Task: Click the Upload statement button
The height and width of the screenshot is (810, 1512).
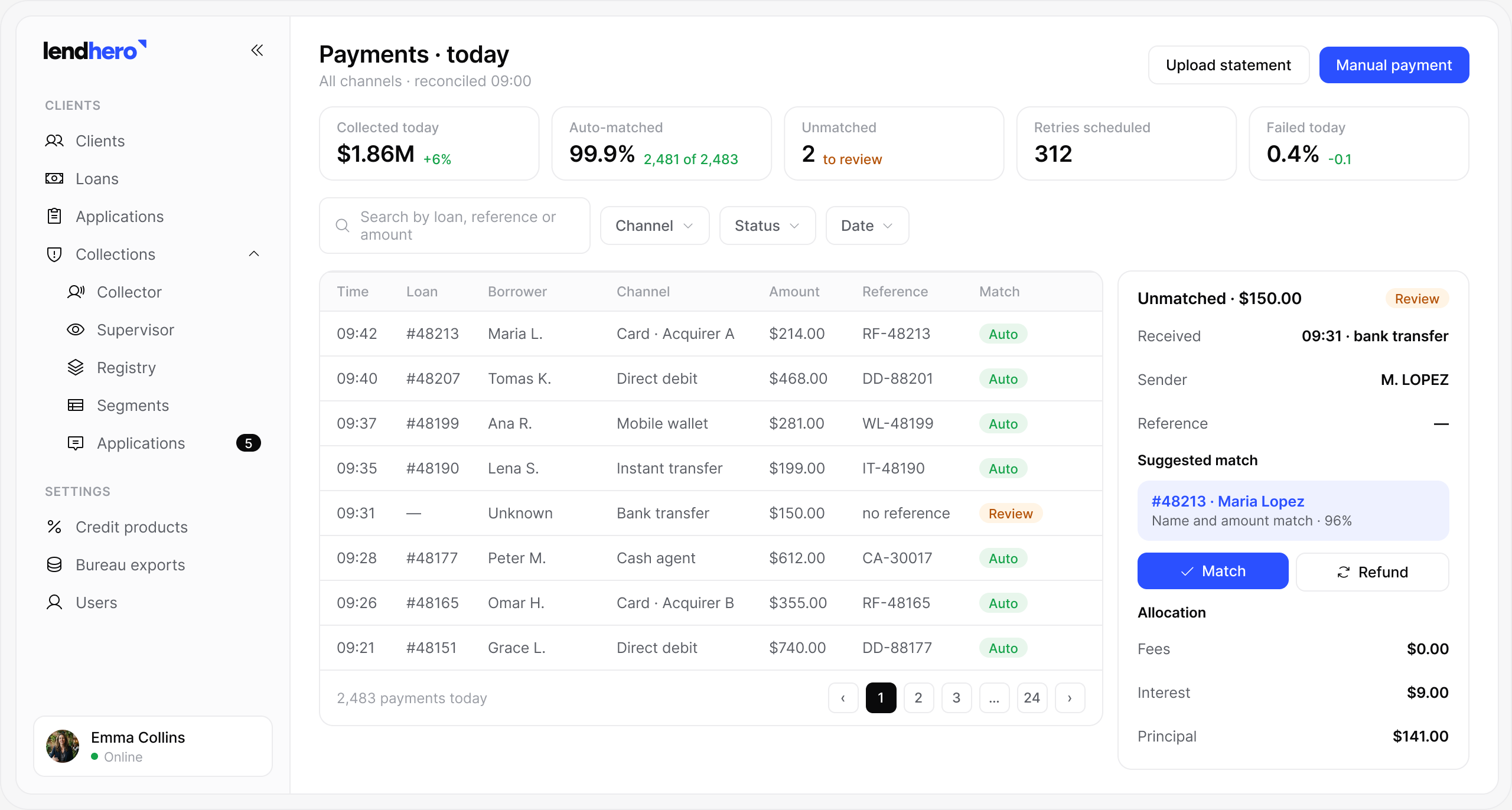Action: coord(1228,65)
